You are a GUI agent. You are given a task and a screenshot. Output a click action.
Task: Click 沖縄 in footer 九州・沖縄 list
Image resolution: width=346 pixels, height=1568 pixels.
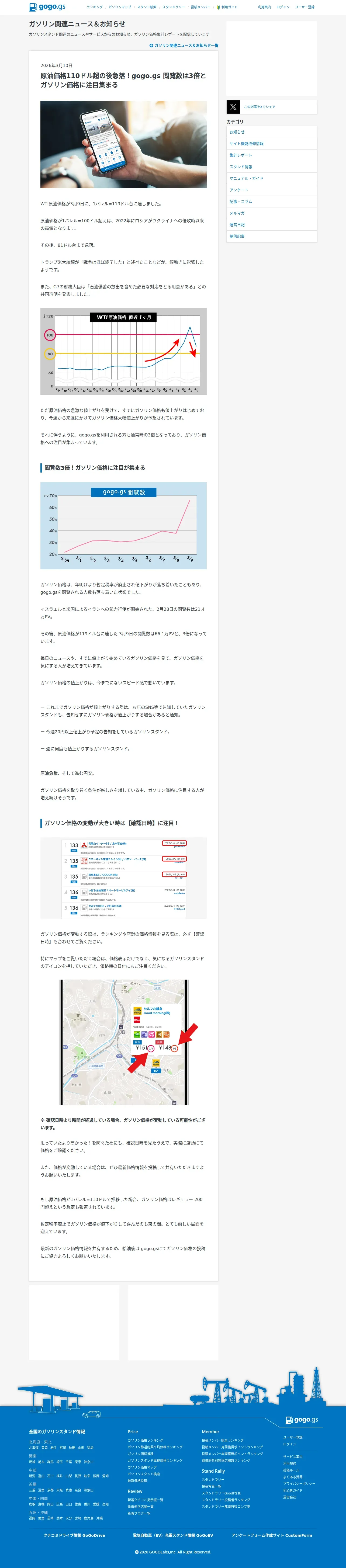pyautogui.click(x=99, y=1518)
